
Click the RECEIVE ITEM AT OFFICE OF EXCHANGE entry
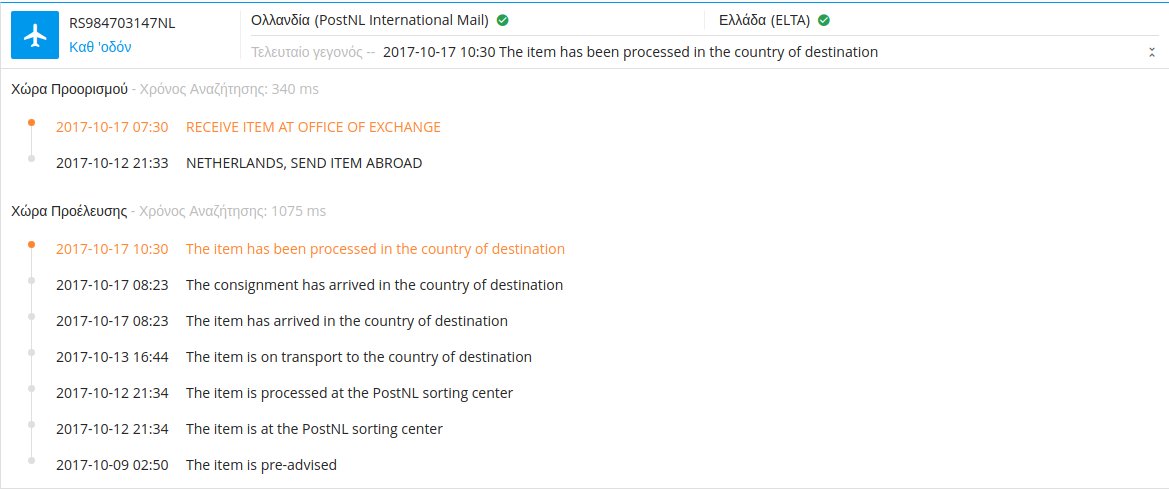coord(313,127)
